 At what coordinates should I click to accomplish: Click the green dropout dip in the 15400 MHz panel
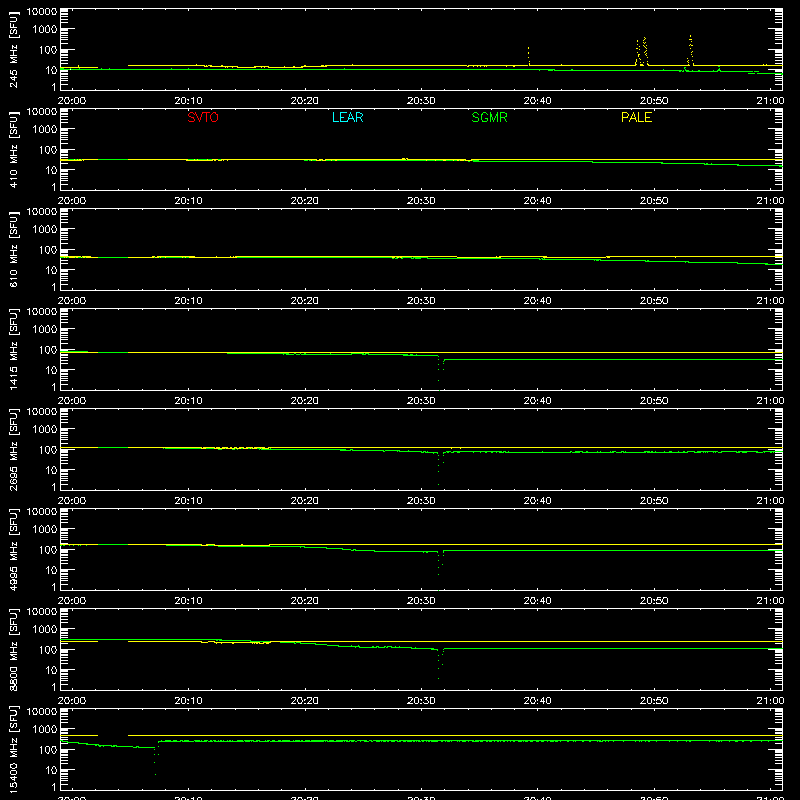156,759
